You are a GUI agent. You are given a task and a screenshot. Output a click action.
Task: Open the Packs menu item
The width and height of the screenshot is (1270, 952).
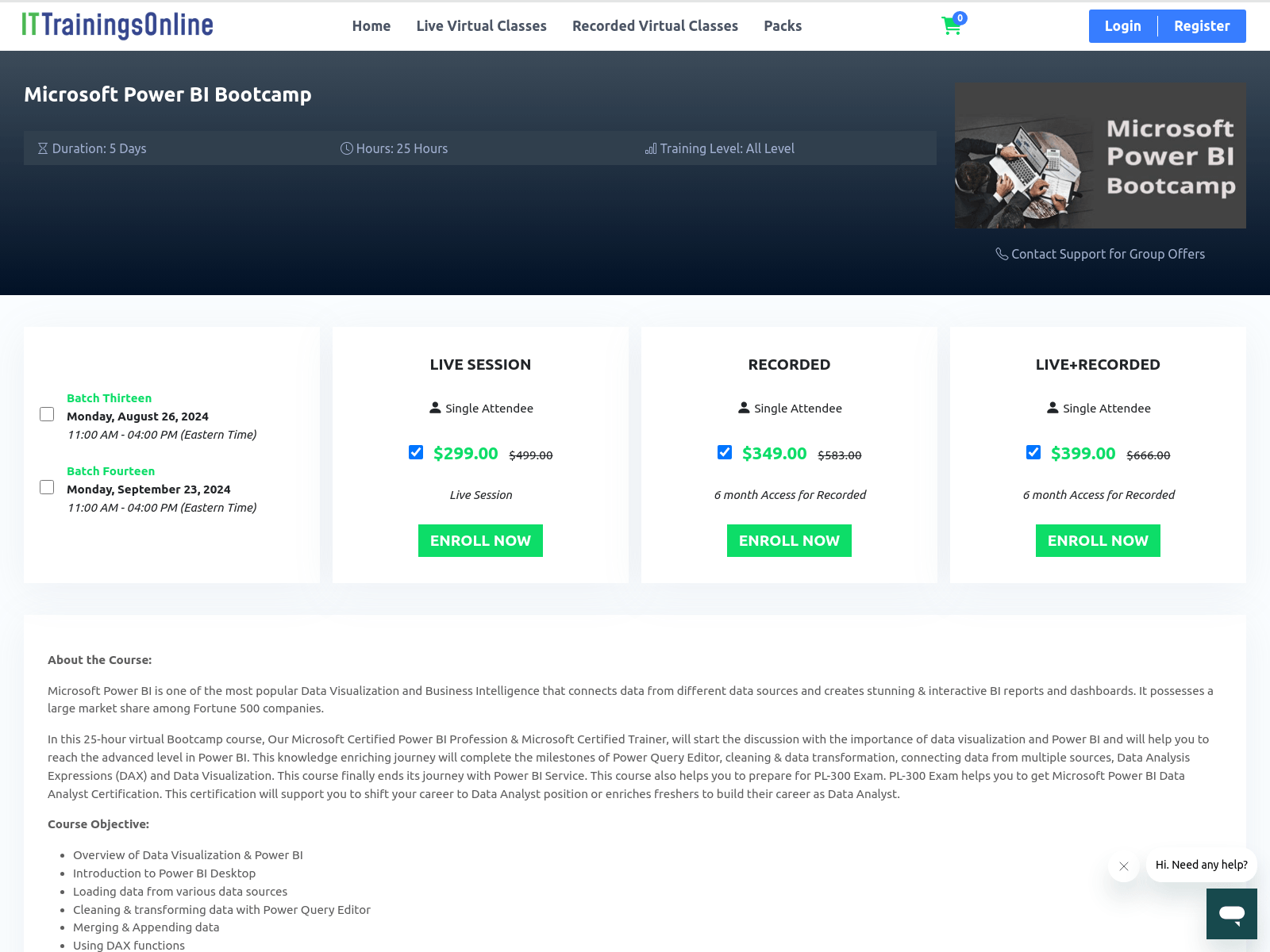783,26
